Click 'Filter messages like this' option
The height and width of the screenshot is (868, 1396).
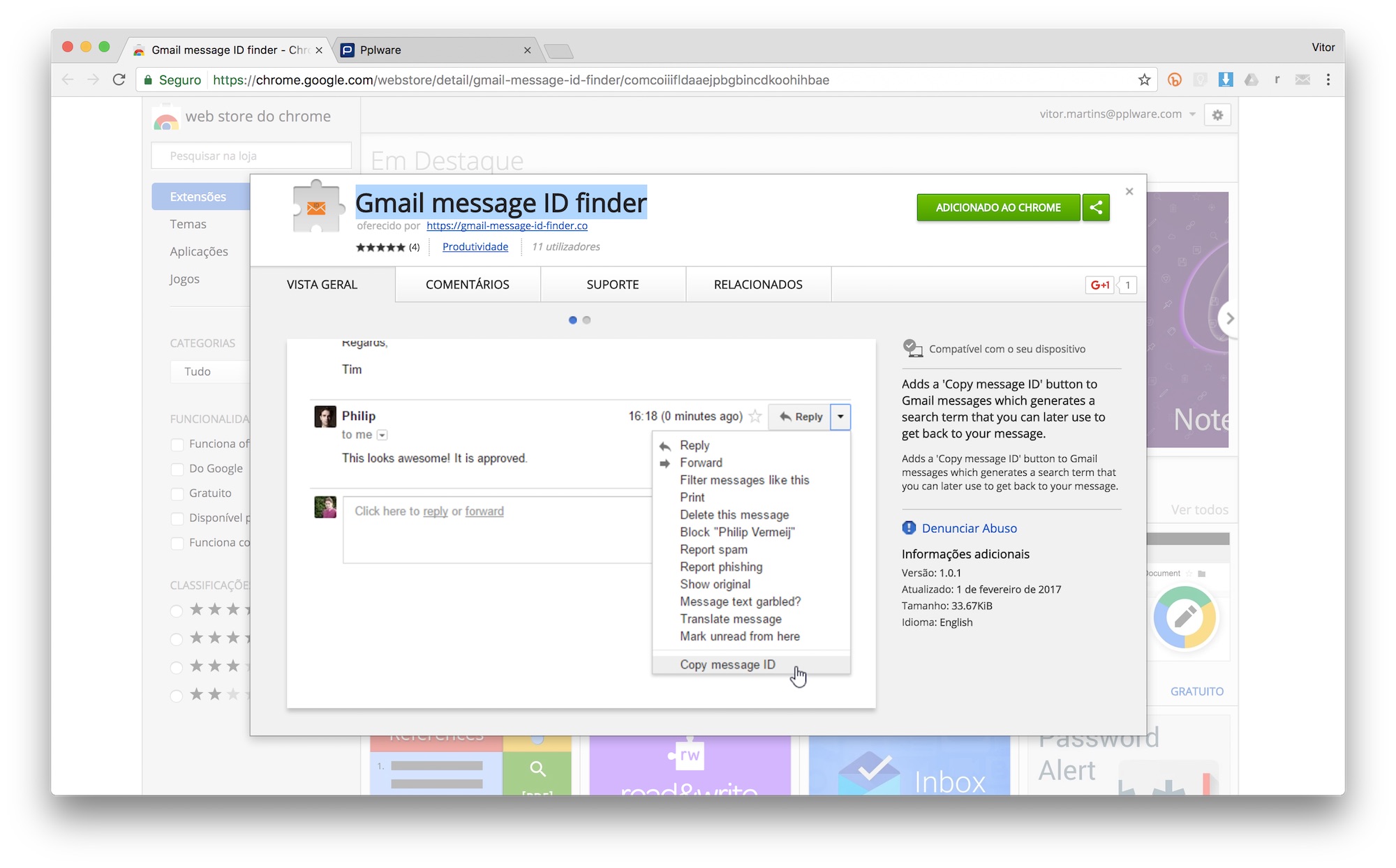coord(745,480)
